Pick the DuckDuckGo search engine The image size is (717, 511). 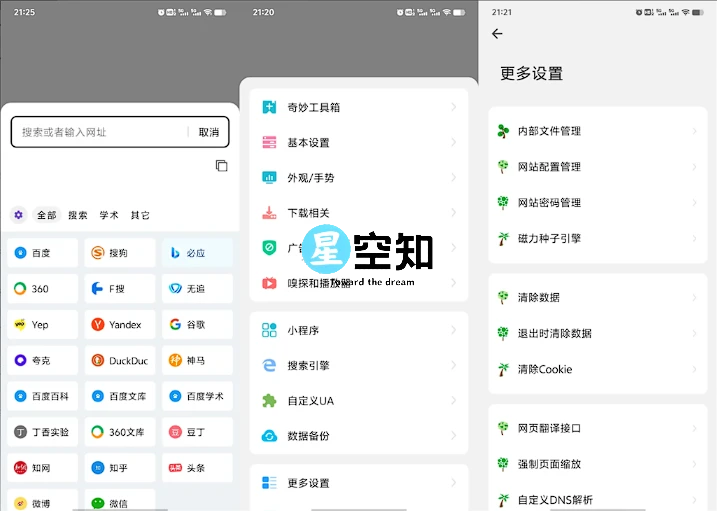coord(120,360)
